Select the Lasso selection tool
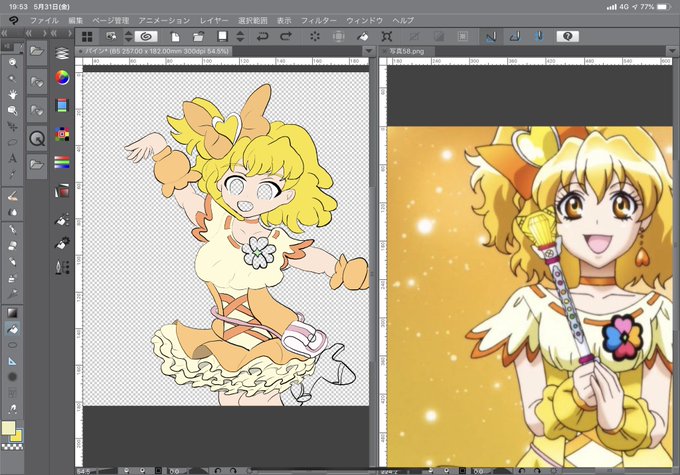The width and height of the screenshot is (680, 475). pos(13,142)
